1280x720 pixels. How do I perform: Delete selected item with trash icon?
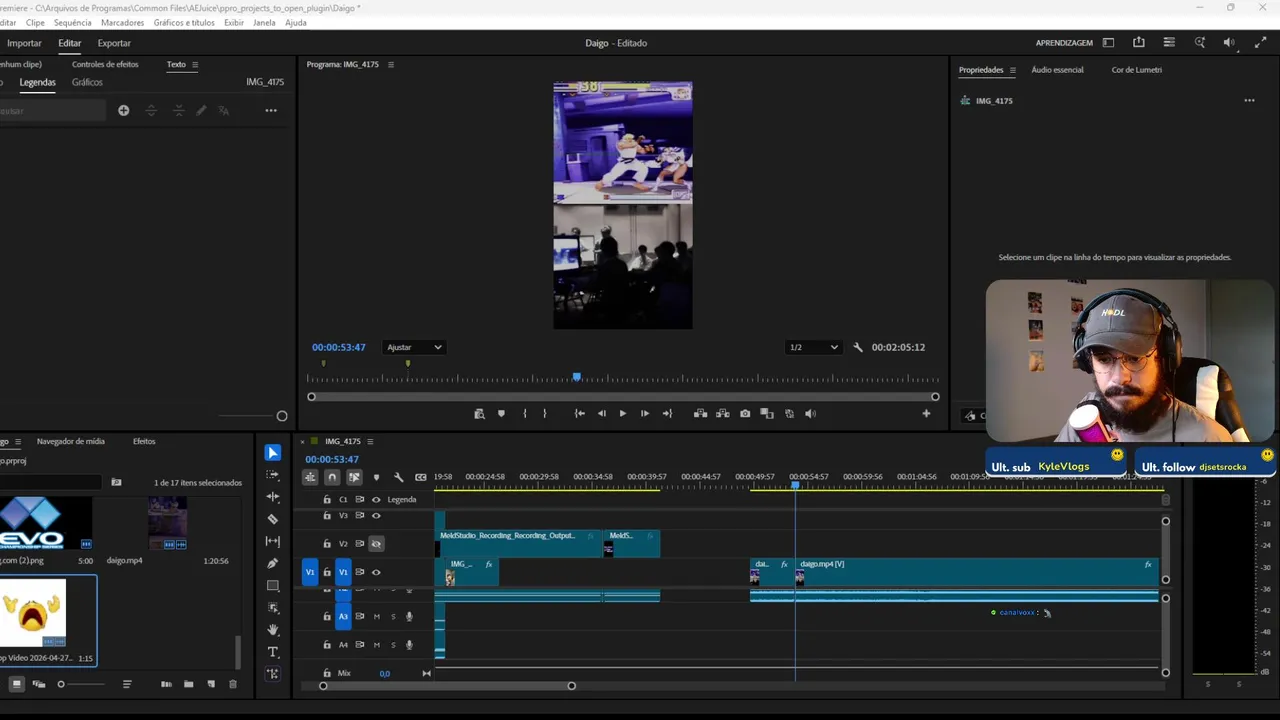coord(233,684)
